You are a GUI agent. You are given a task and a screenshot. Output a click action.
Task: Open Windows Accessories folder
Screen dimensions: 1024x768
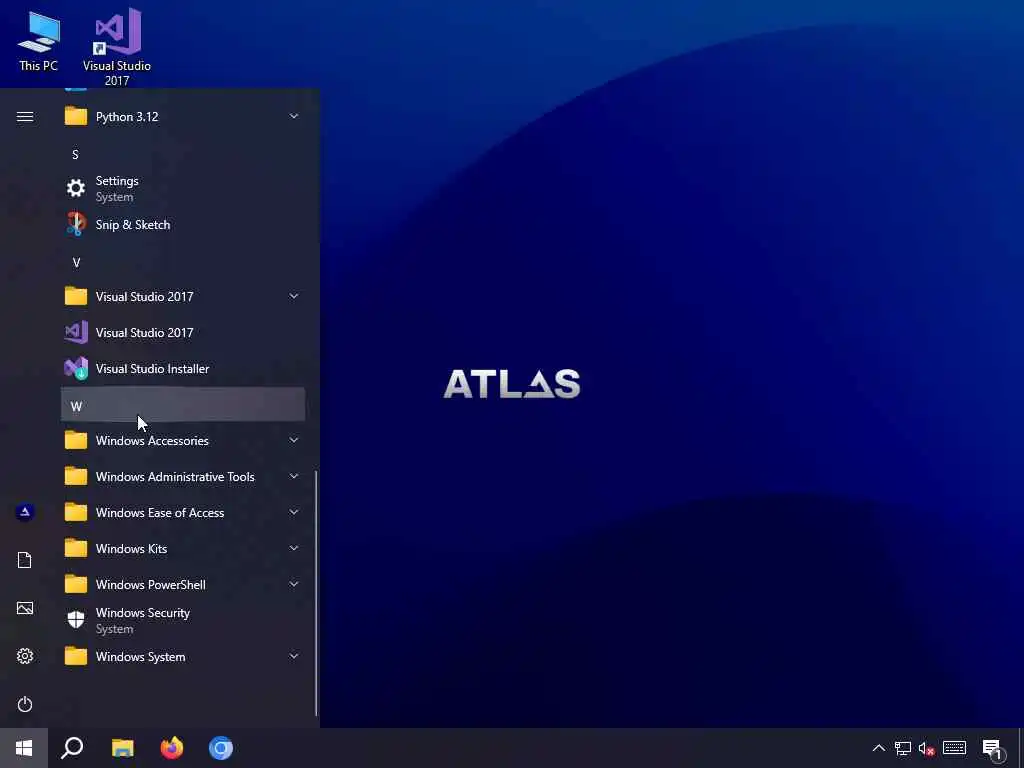click(183, 441)
